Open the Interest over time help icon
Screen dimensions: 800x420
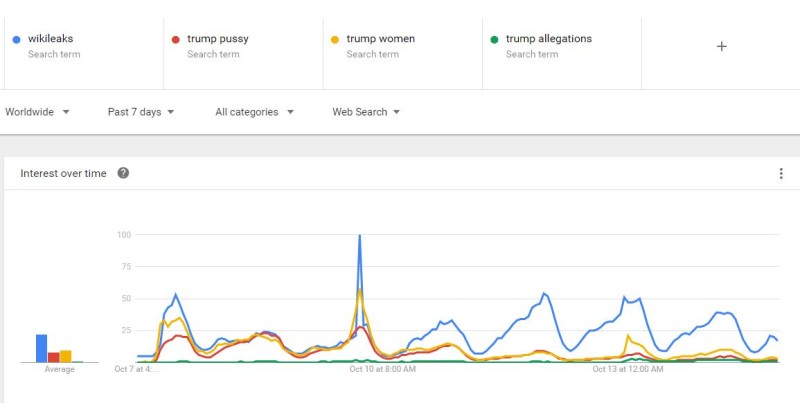(123, 173)
